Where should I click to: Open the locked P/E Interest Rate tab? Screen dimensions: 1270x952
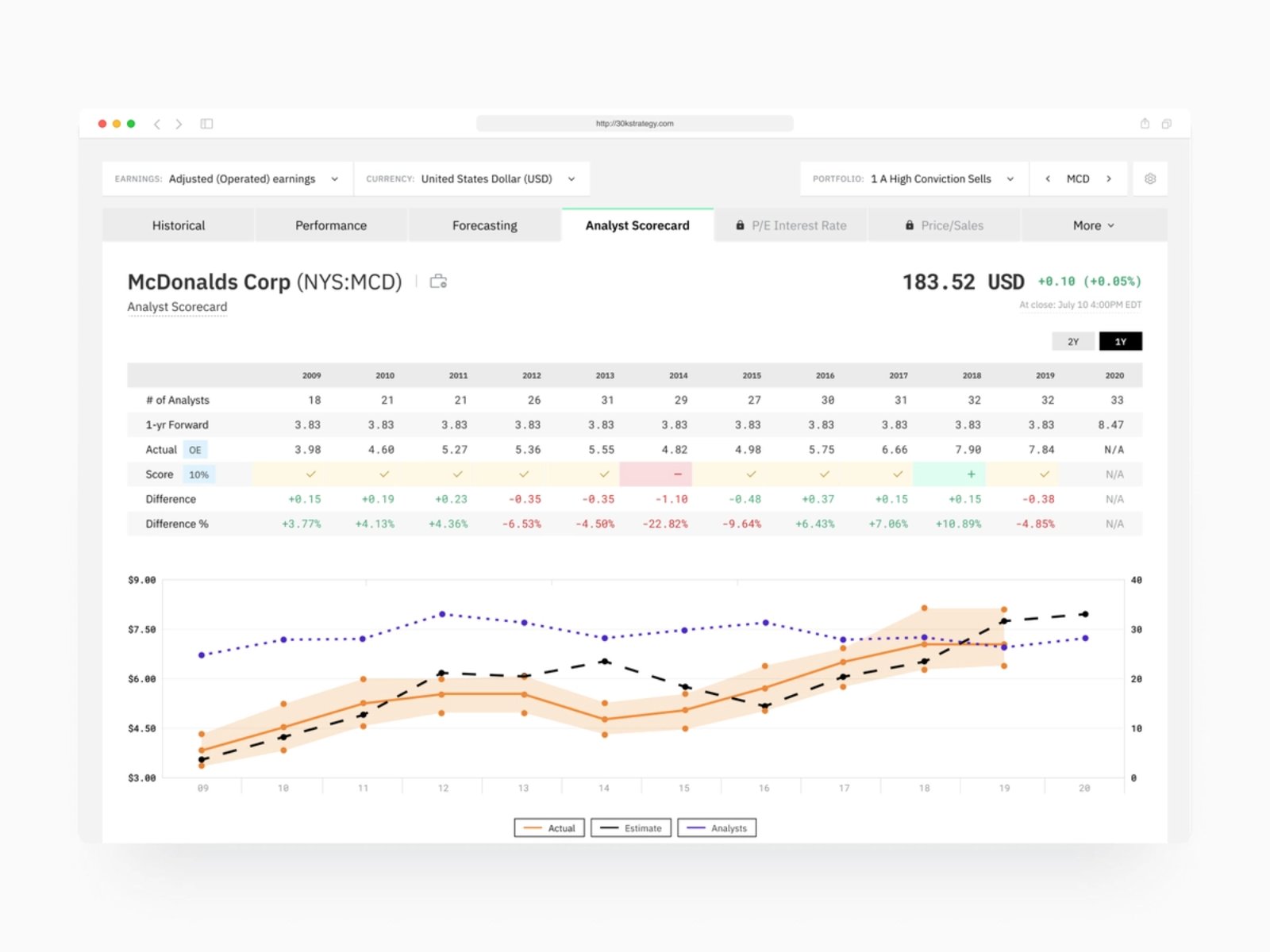[791, 225]
